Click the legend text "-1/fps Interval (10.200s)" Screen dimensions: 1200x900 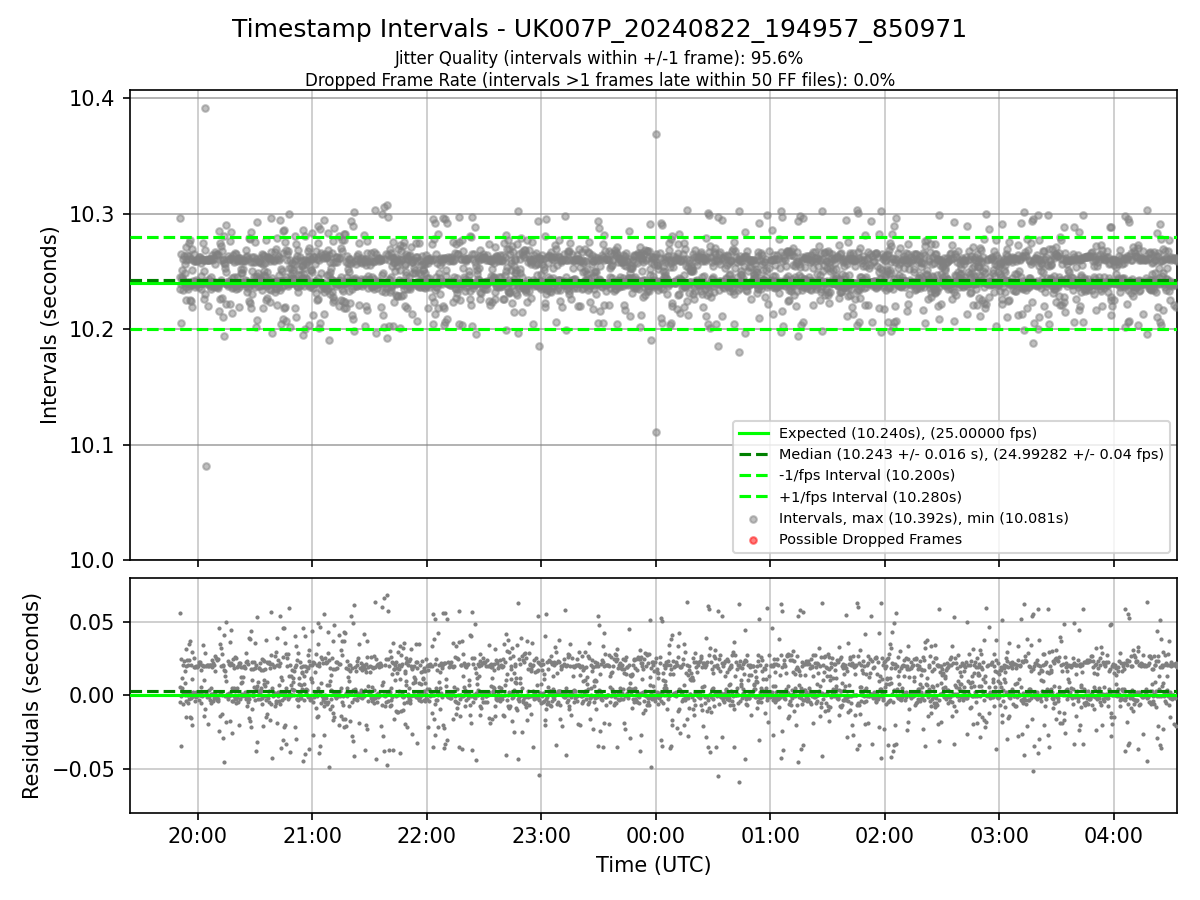[867, 475]
